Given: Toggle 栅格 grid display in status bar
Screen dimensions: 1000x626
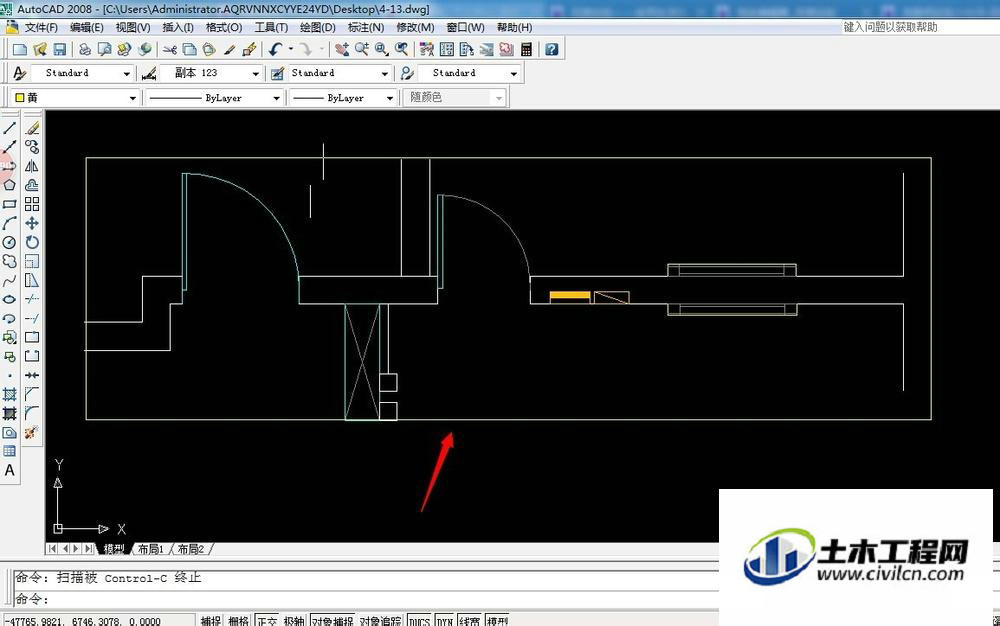Looking at the screenshot, I should click(x=239, y=620).
